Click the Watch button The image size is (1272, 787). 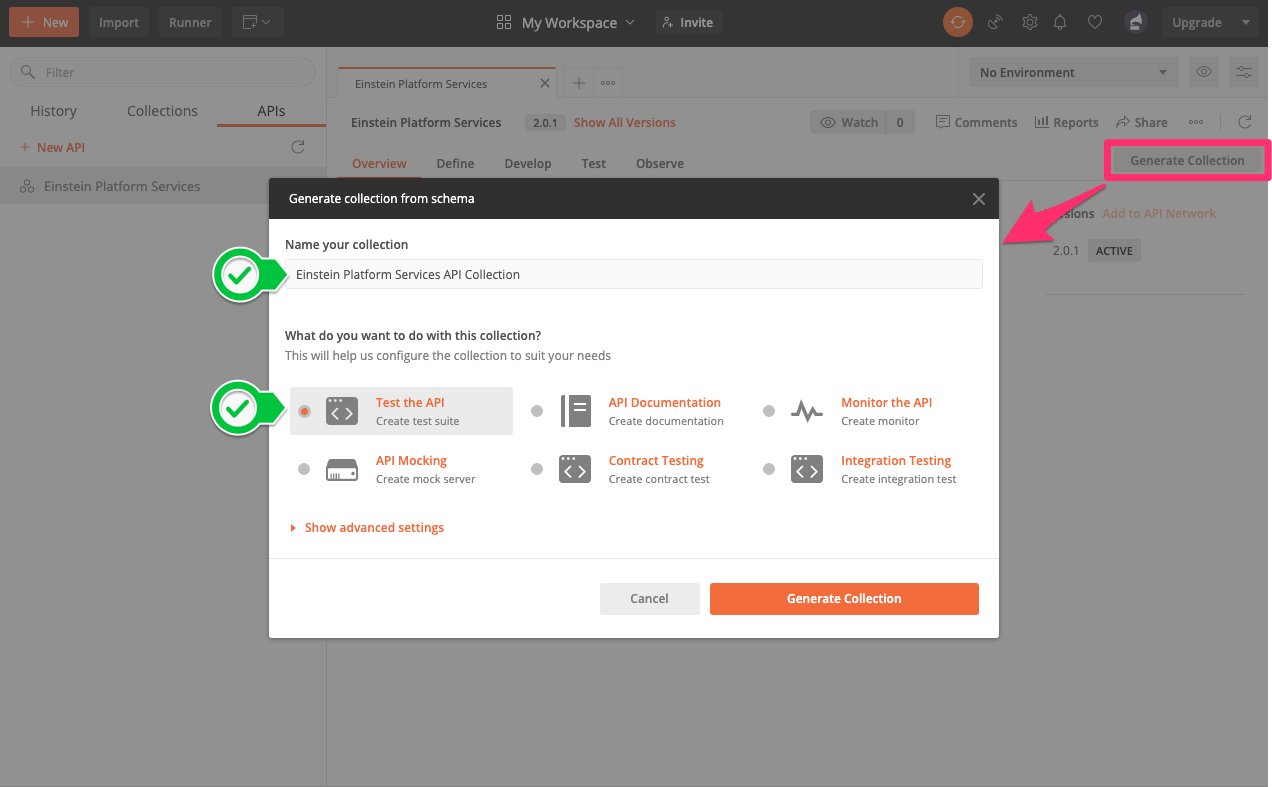tap(849, 122)
